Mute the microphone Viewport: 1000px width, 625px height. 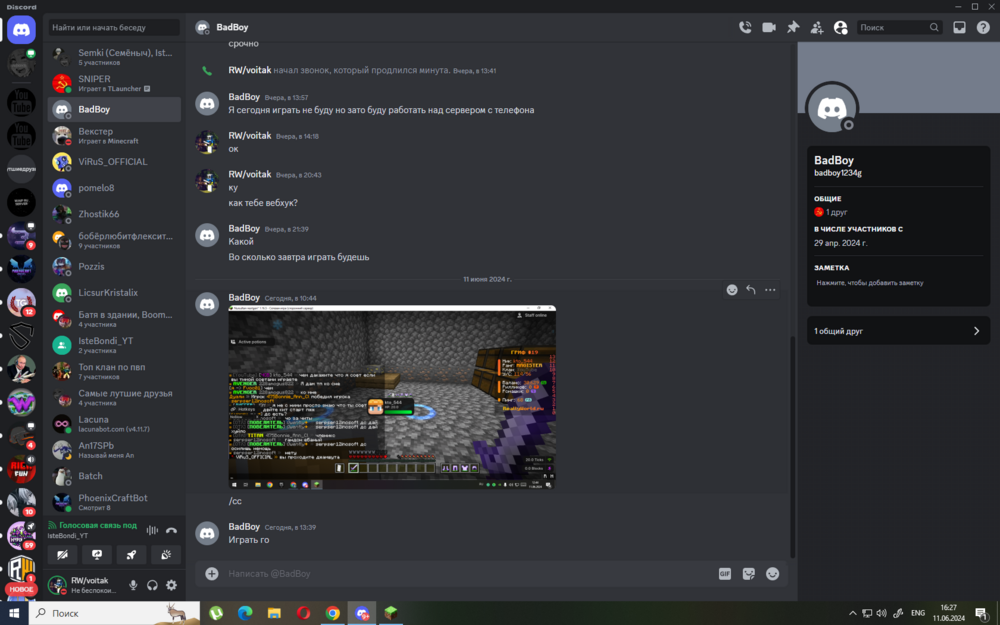point(133,585)
